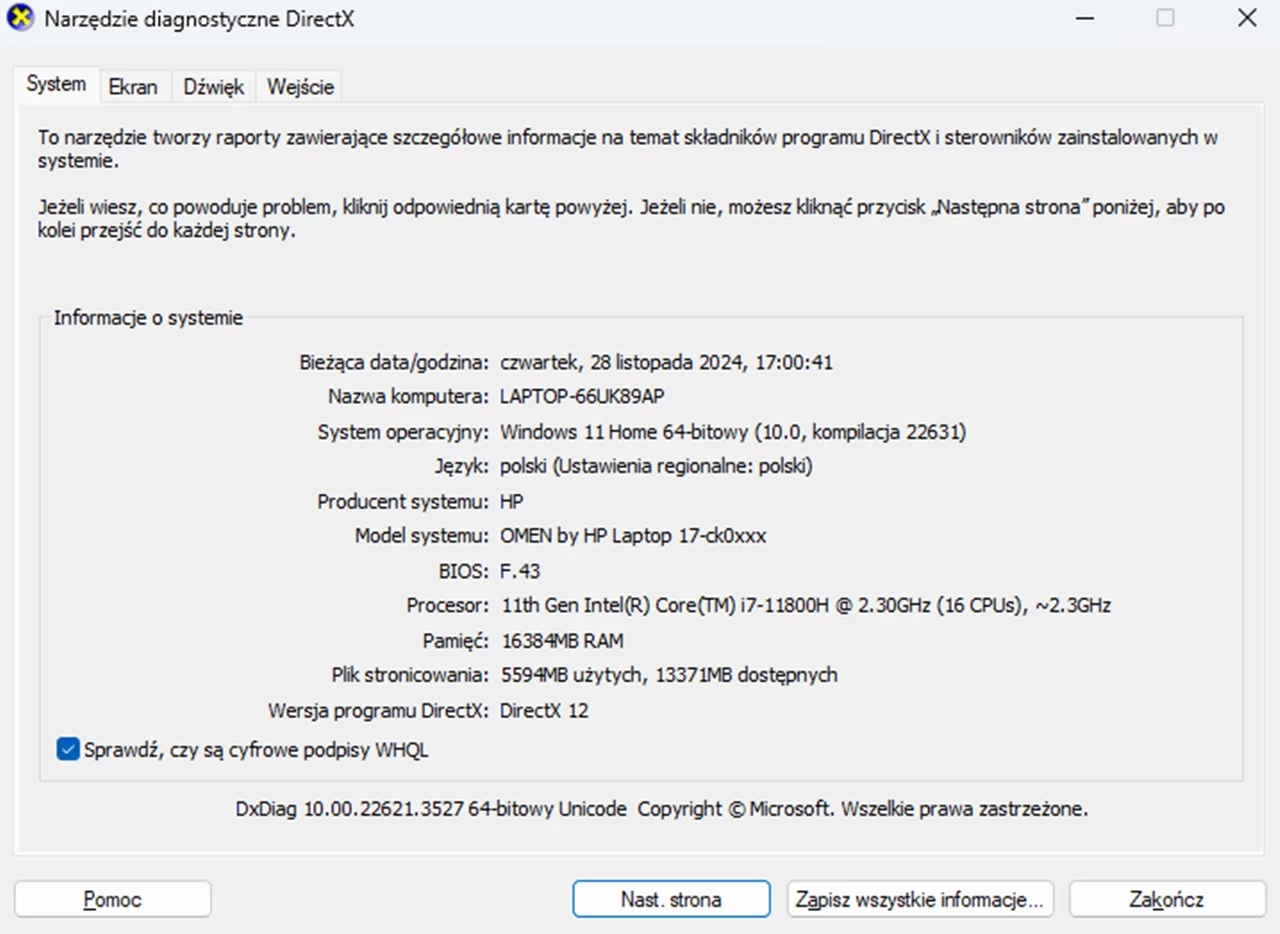Click the DirectX icon in title bar
The image size is (1280, 934).
point(21,18)
